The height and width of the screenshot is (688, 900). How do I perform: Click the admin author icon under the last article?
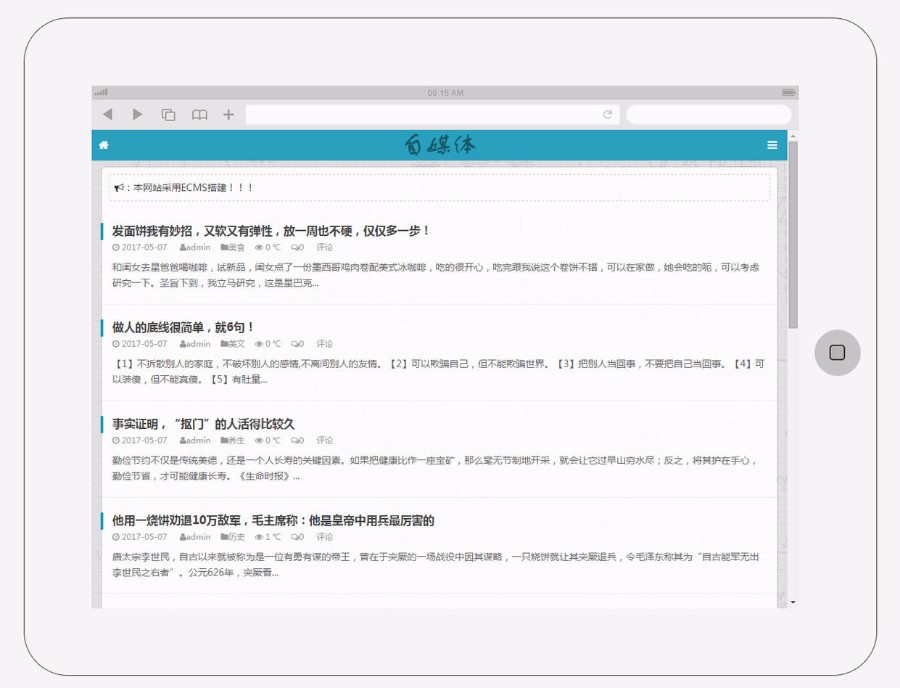183,538
